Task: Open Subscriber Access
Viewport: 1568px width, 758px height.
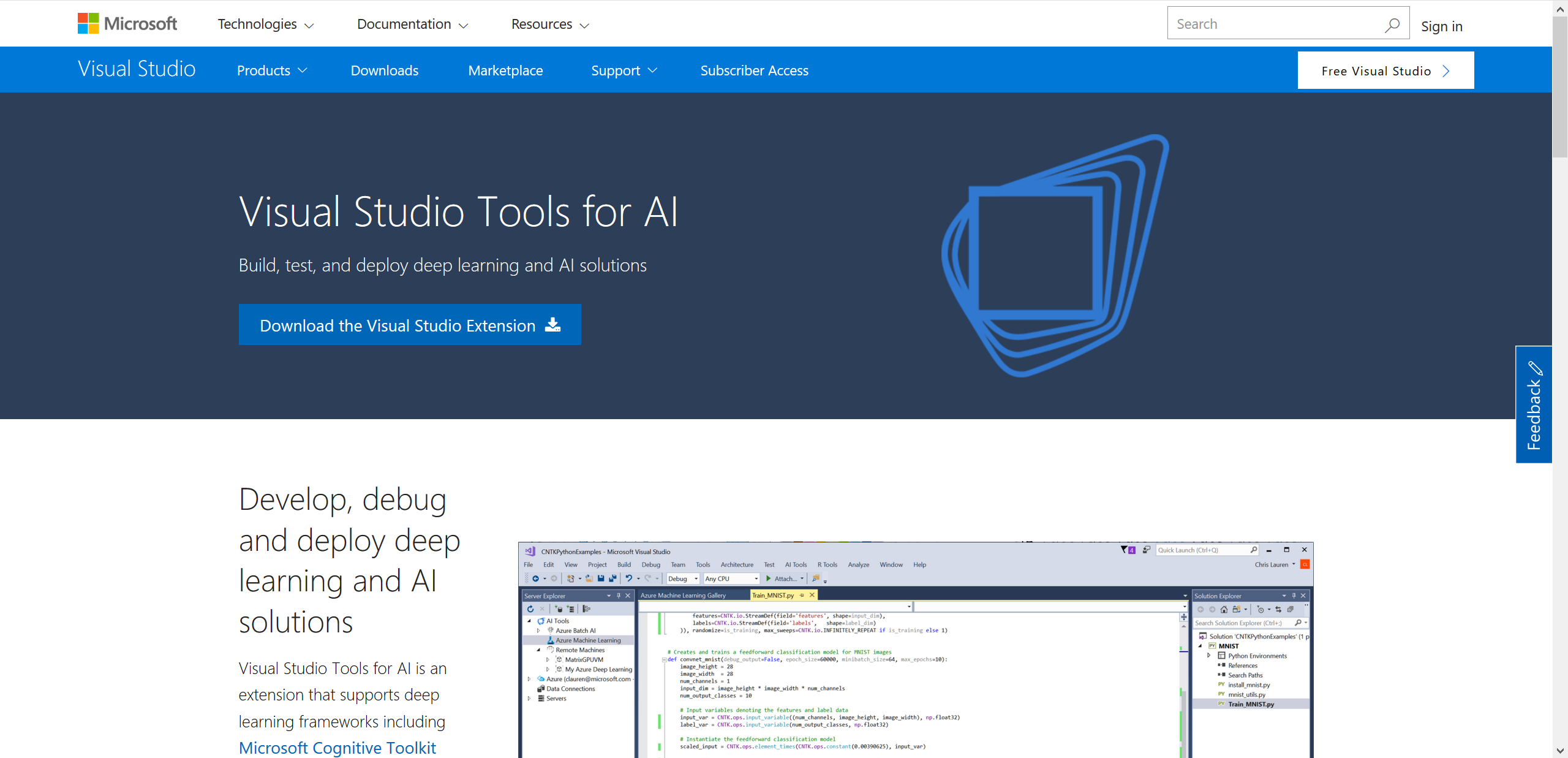Action: point(754,70)
